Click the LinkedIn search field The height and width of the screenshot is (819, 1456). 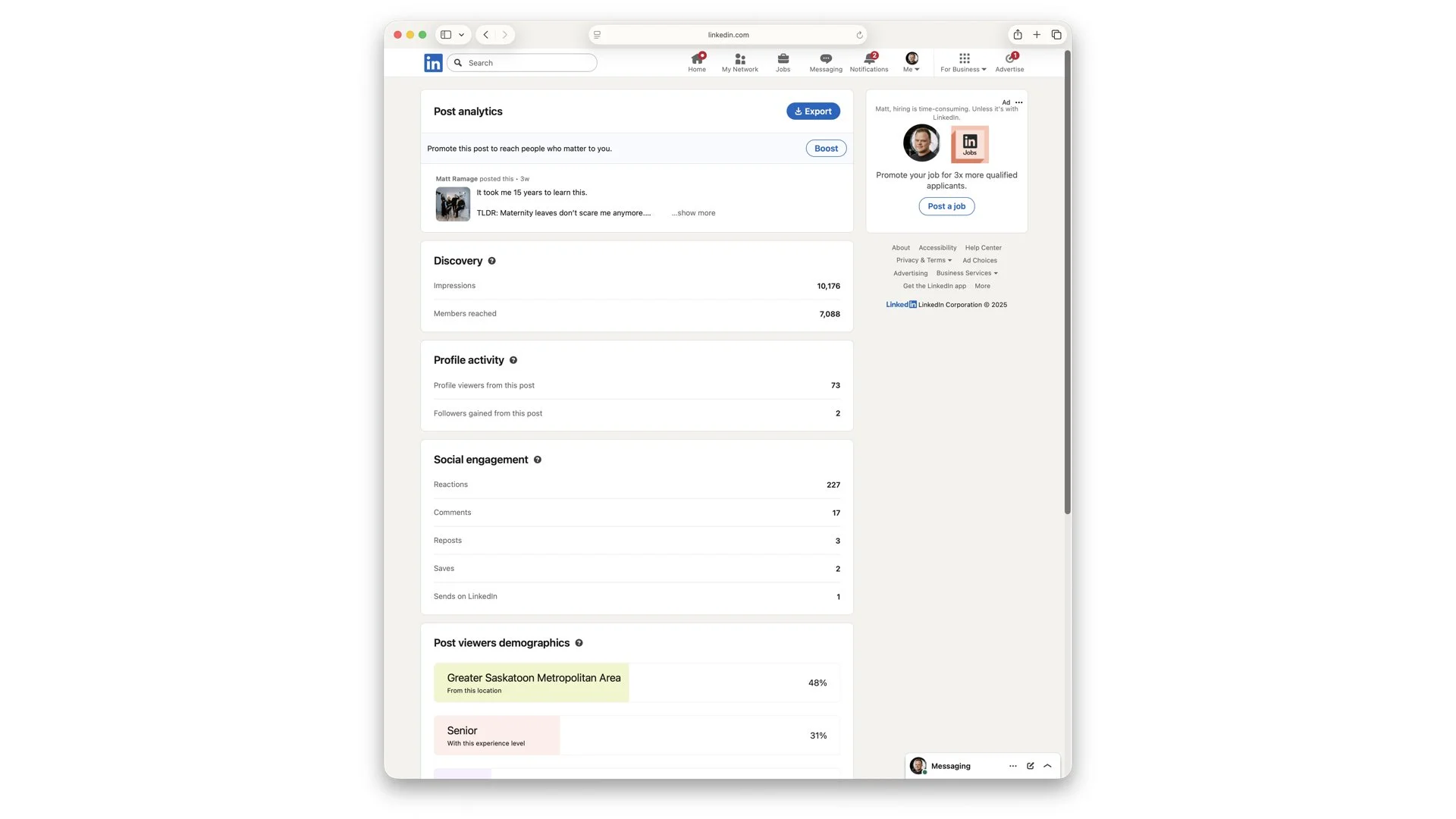point(529,63)
